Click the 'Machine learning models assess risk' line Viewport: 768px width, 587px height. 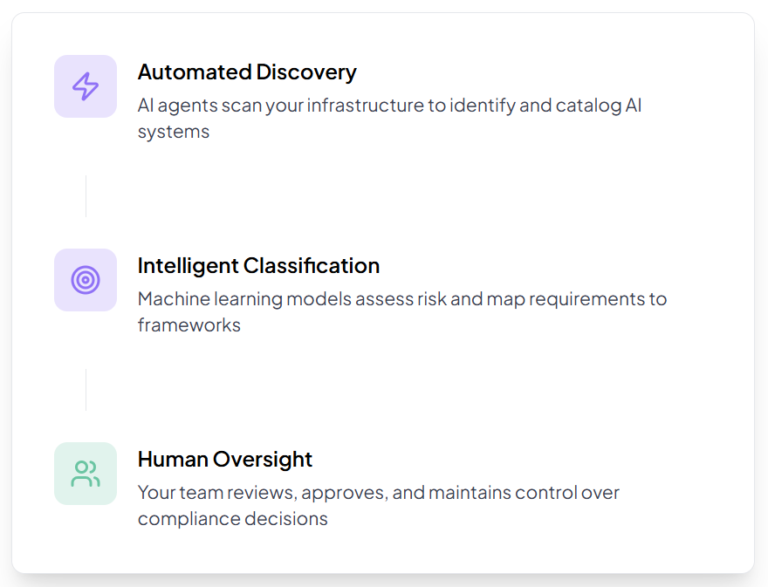[x=402, y=298]
